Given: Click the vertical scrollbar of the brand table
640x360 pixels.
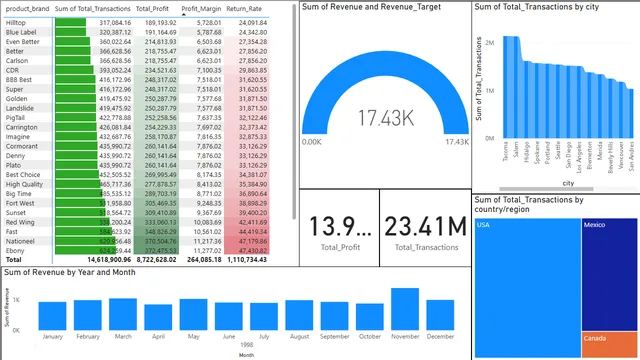Looking at the screenshot, I should [294, 112].
